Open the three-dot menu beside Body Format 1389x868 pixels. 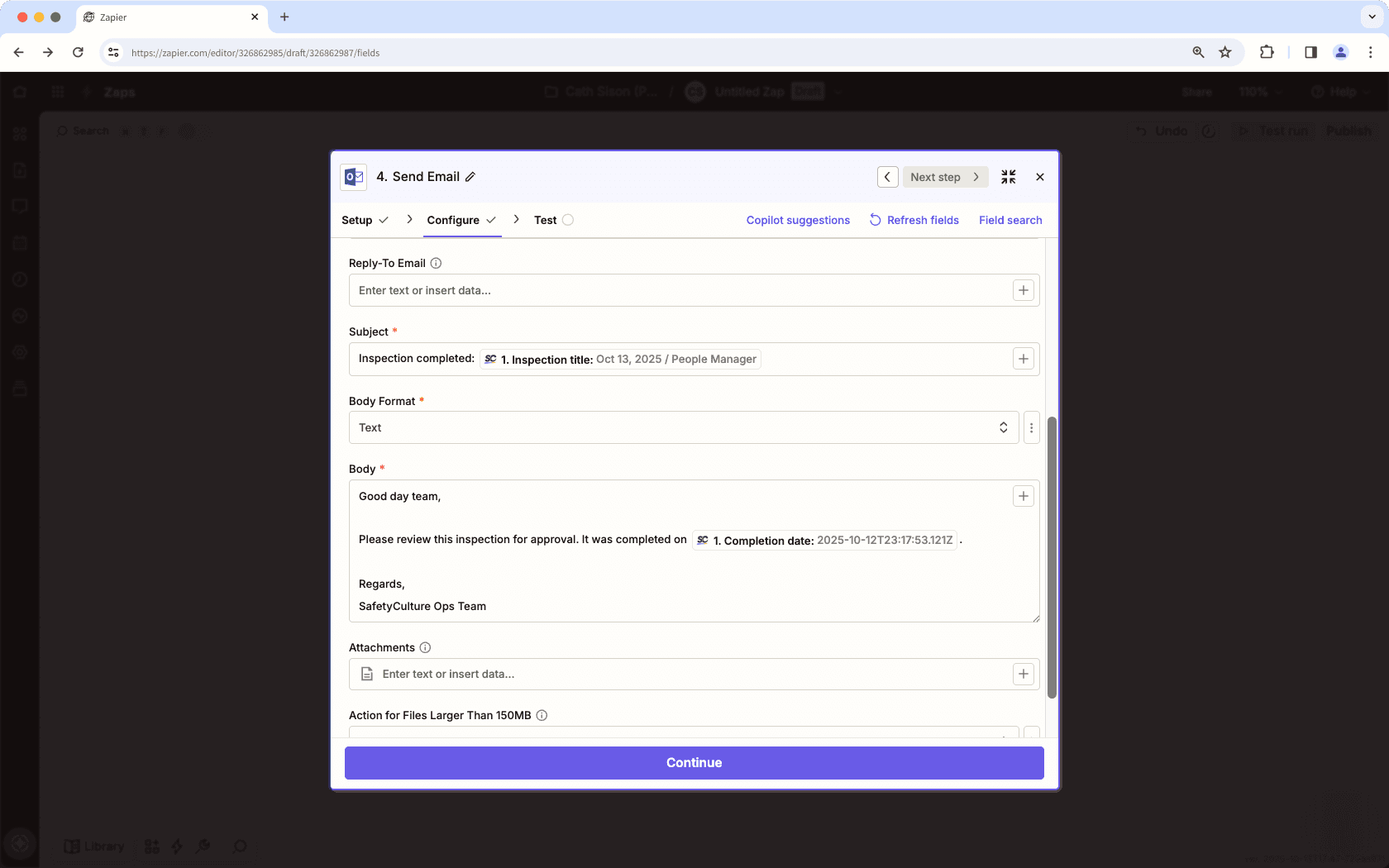click(1031, 427)
